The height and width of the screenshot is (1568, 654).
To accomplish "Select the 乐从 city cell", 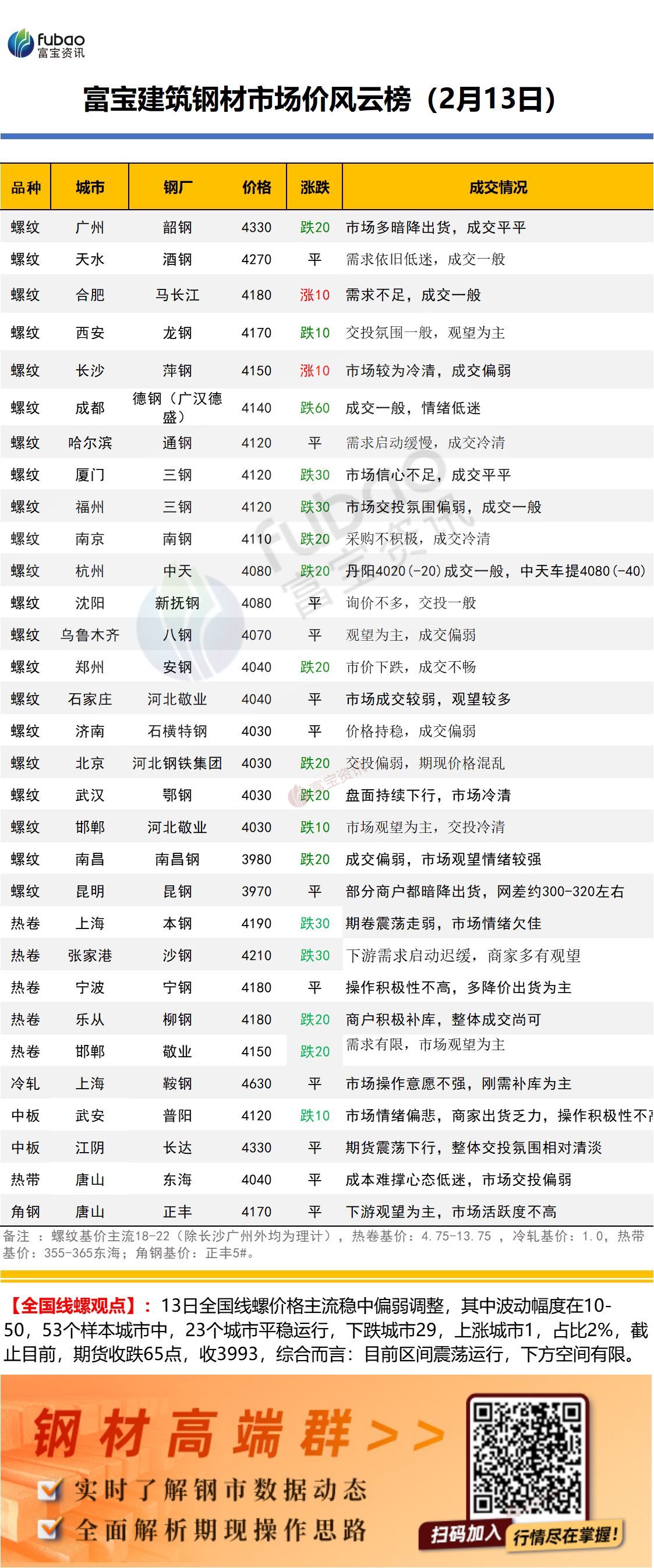I will pos(90,1019).
